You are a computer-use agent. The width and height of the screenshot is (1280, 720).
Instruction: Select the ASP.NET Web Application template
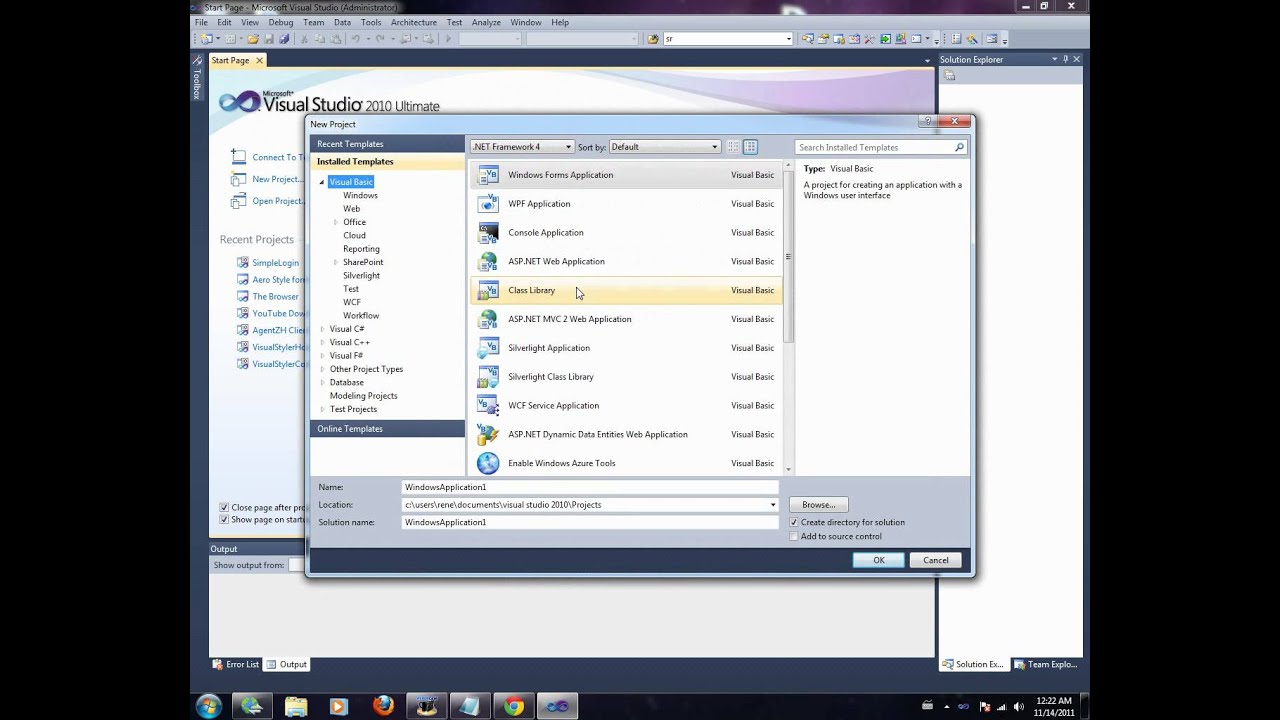pos(626,262)
